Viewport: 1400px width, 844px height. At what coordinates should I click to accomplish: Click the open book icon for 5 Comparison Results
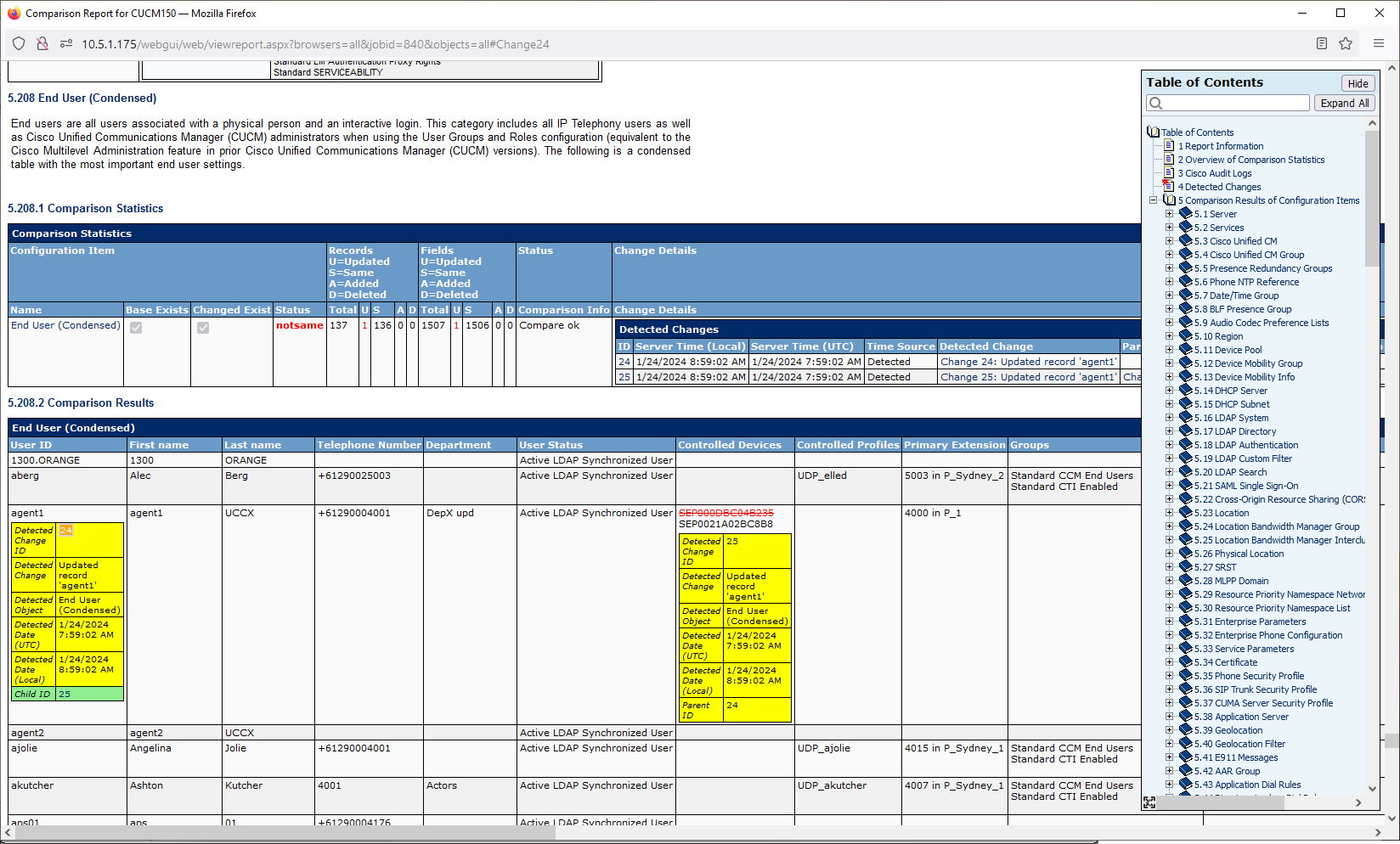(1169, 200)
